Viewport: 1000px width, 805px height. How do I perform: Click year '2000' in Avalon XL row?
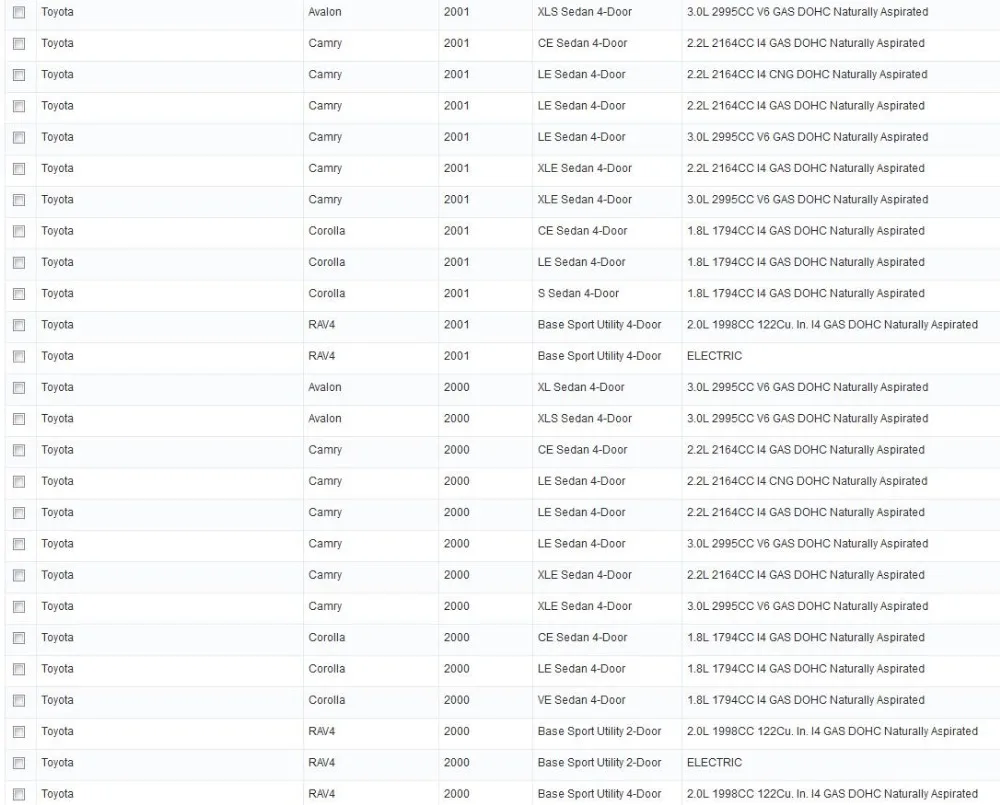456,387
